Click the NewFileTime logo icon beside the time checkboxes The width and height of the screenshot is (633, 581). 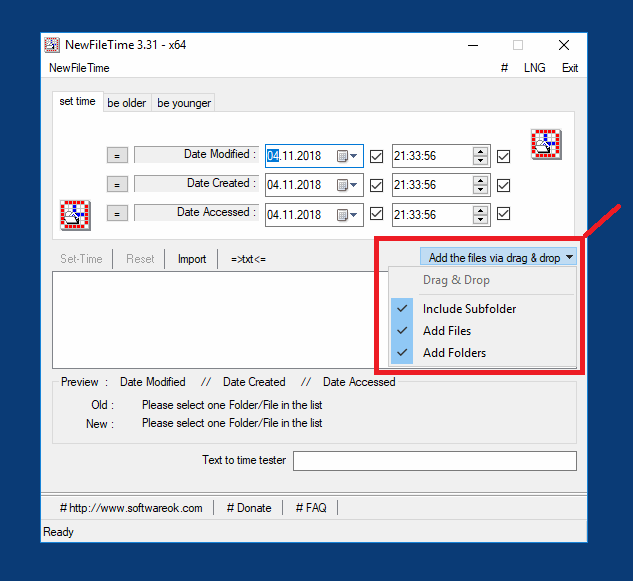546,144
